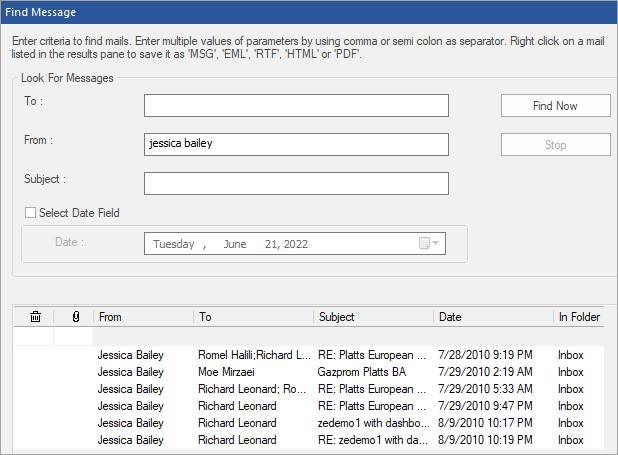Image resolution: width=618 pixels, height=455 pixels.
Task: Sort results by From column header
Action: [143, 317]
